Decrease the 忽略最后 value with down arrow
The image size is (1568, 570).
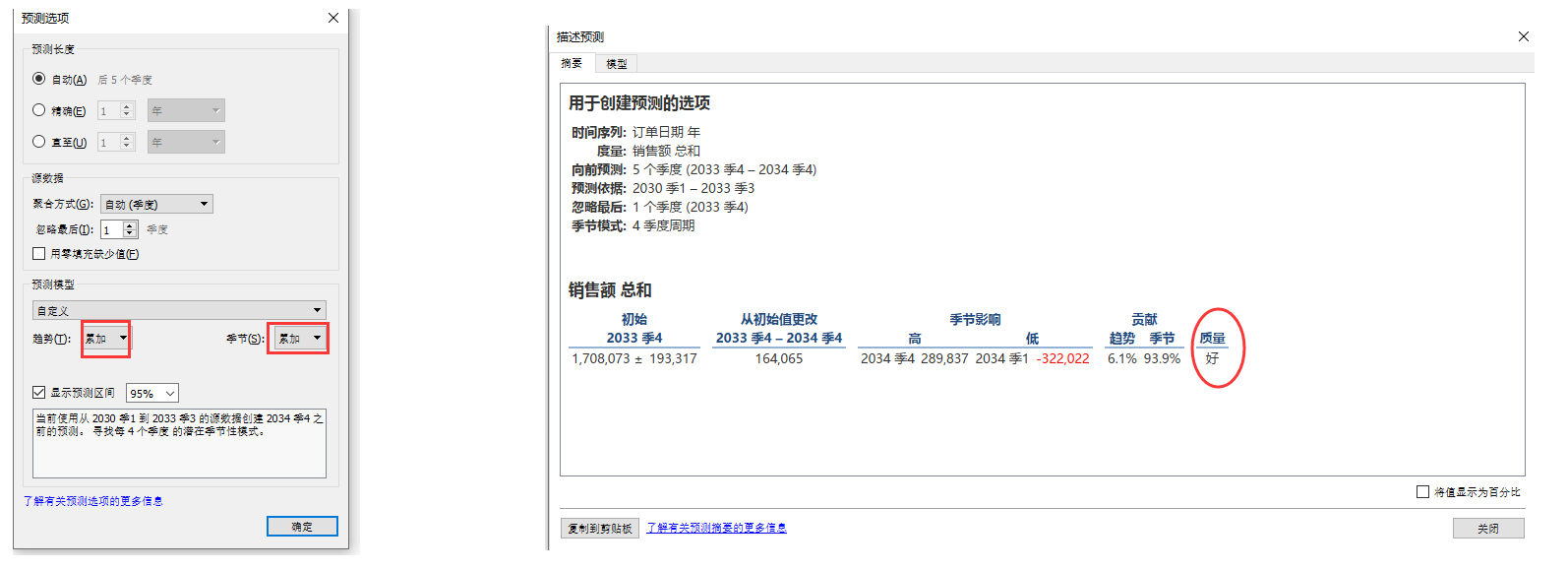[x=130, y=233]
